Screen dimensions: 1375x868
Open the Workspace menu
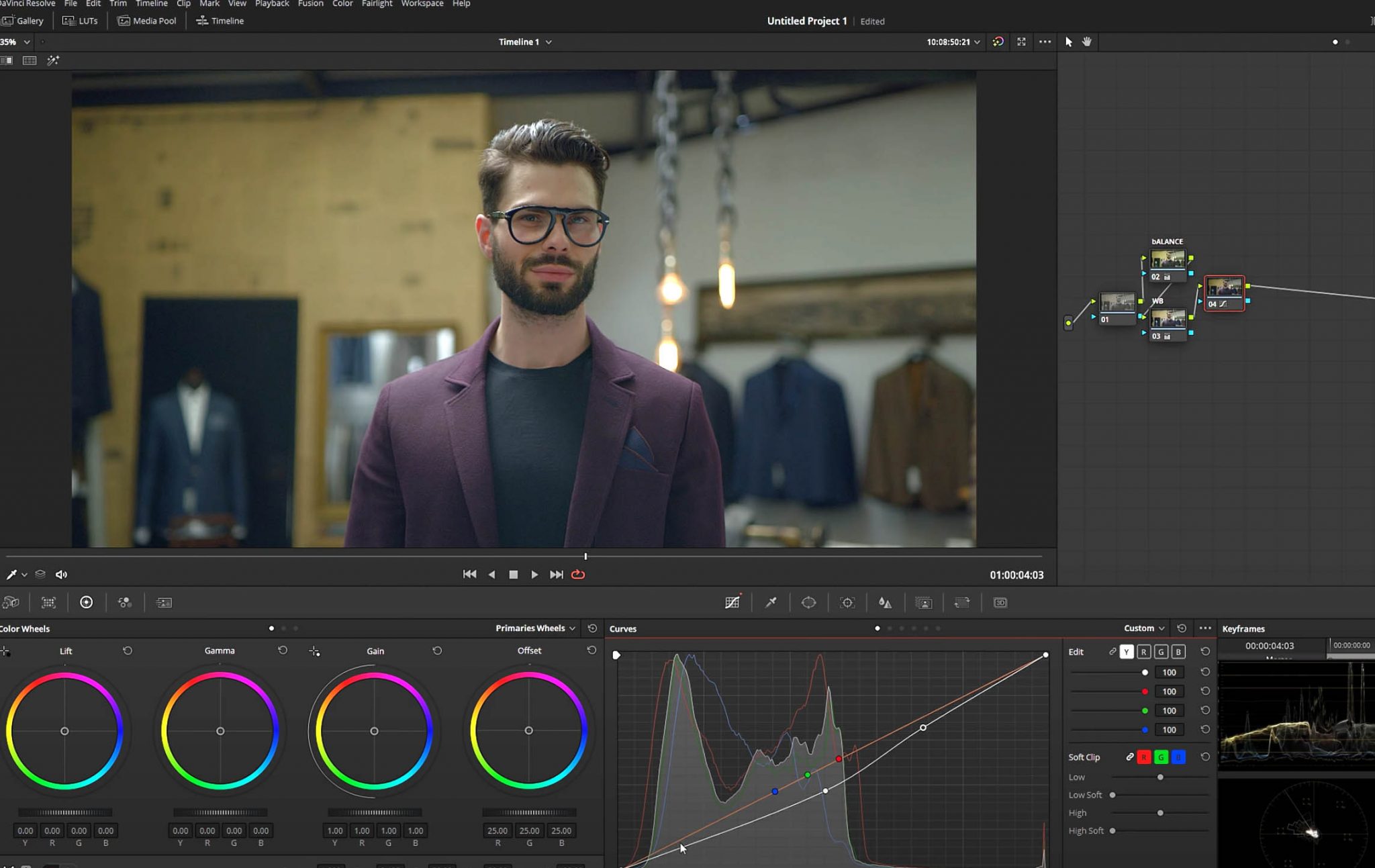tap(422, 4)
